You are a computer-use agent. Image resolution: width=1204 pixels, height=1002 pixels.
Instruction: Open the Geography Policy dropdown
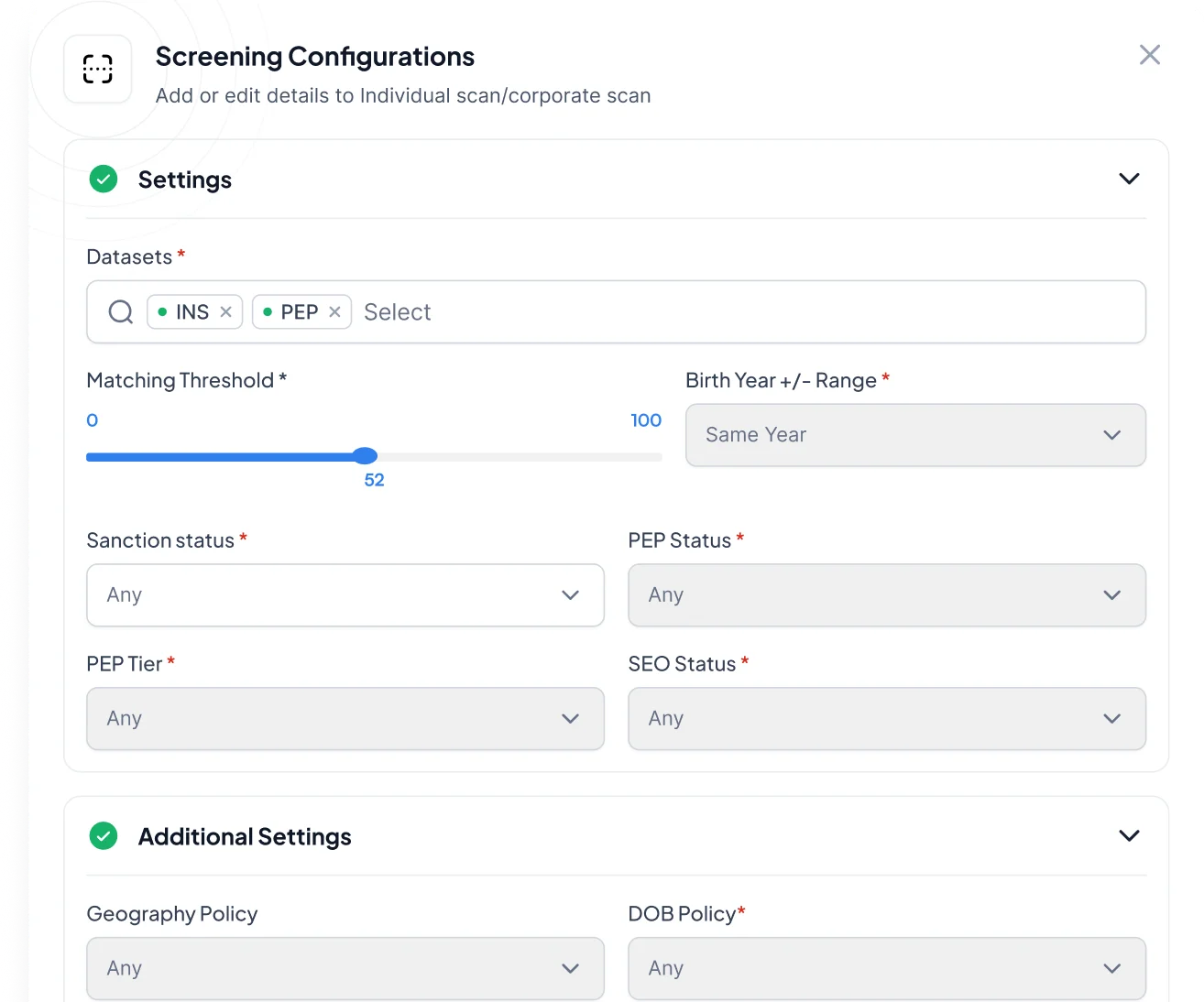345,968
